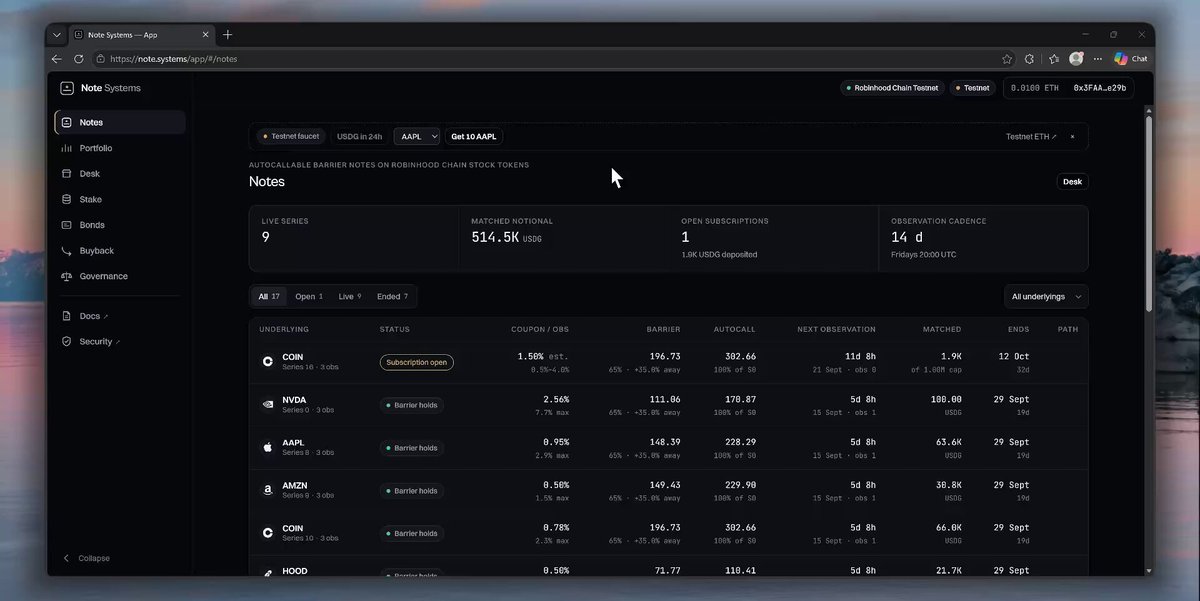Follow the Testnet ETH link

pos(1031,136)
